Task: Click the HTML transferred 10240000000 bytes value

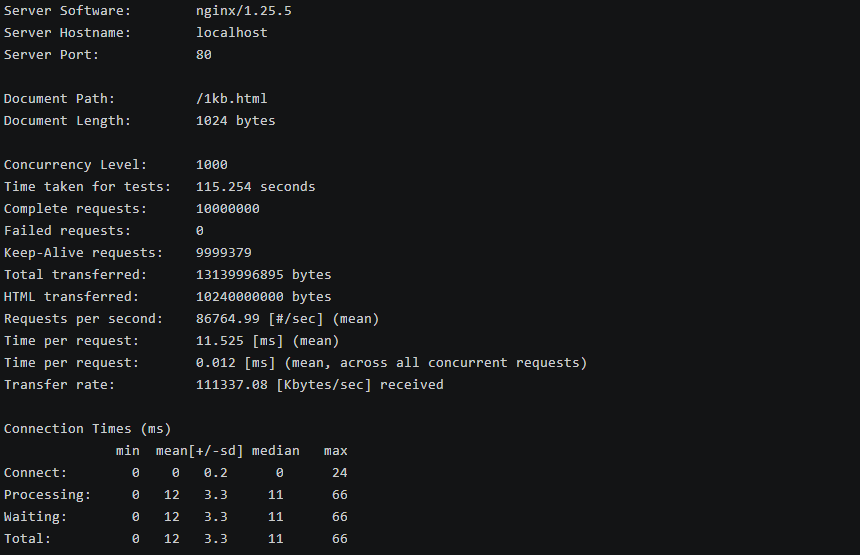Action: tap(263, 296)
